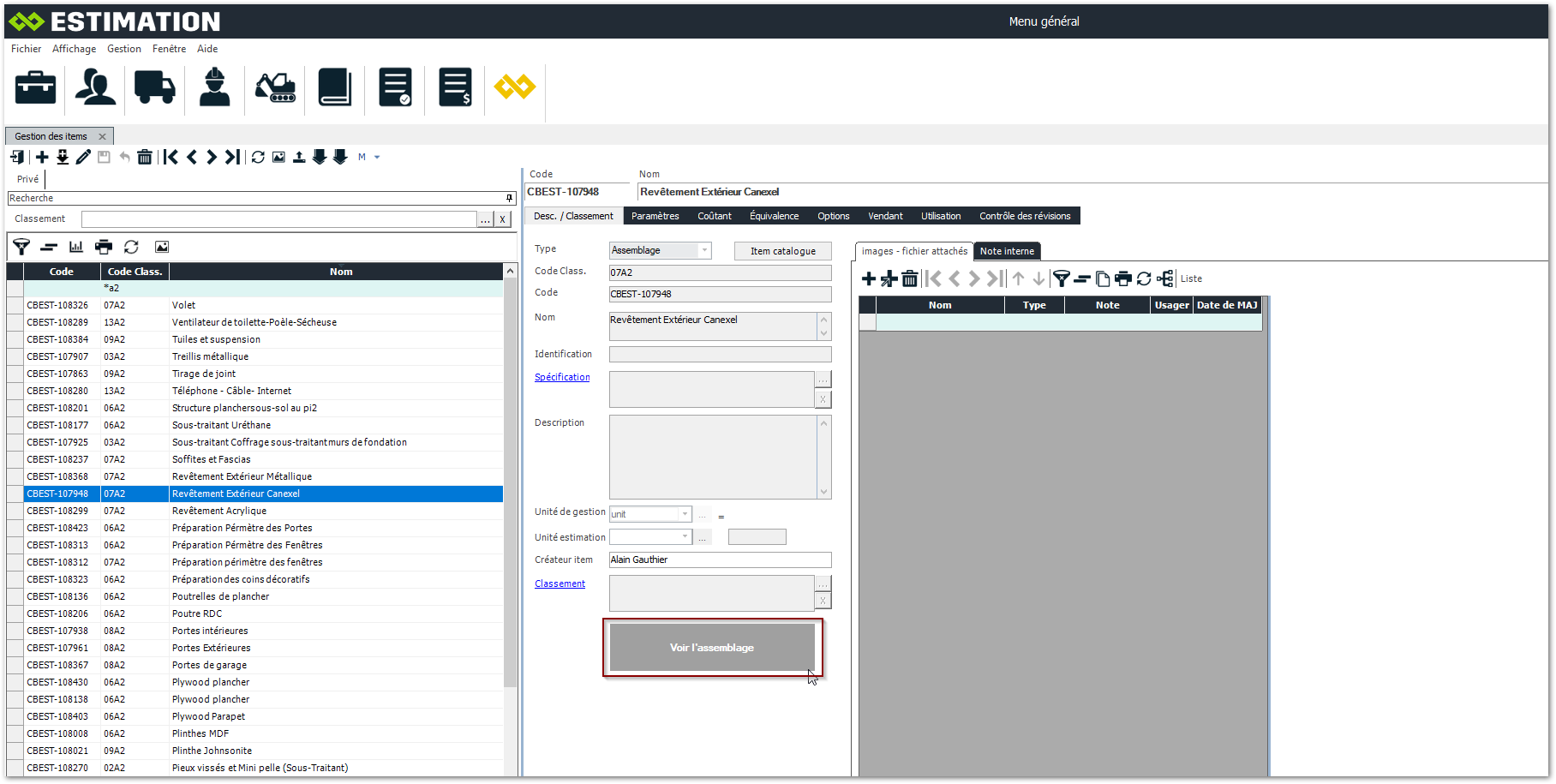Toggle the pin on the Recherche bar
1556x784 pixels.
[x=509, y=198]
